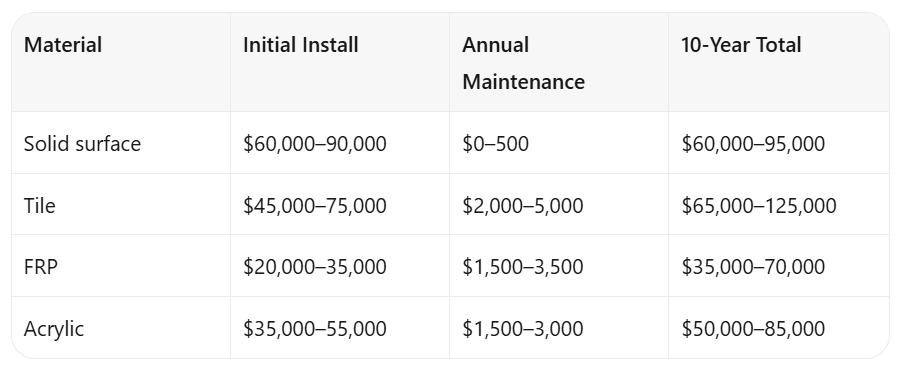The width and height of the screenshot is (906, 366).
Task: Click the $50,000–85,000 total cell
Action: [x=753, y=328]
